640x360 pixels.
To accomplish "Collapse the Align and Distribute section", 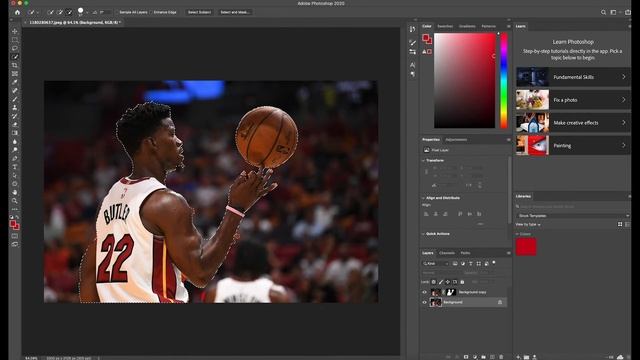I will click(x=423, y=198).
